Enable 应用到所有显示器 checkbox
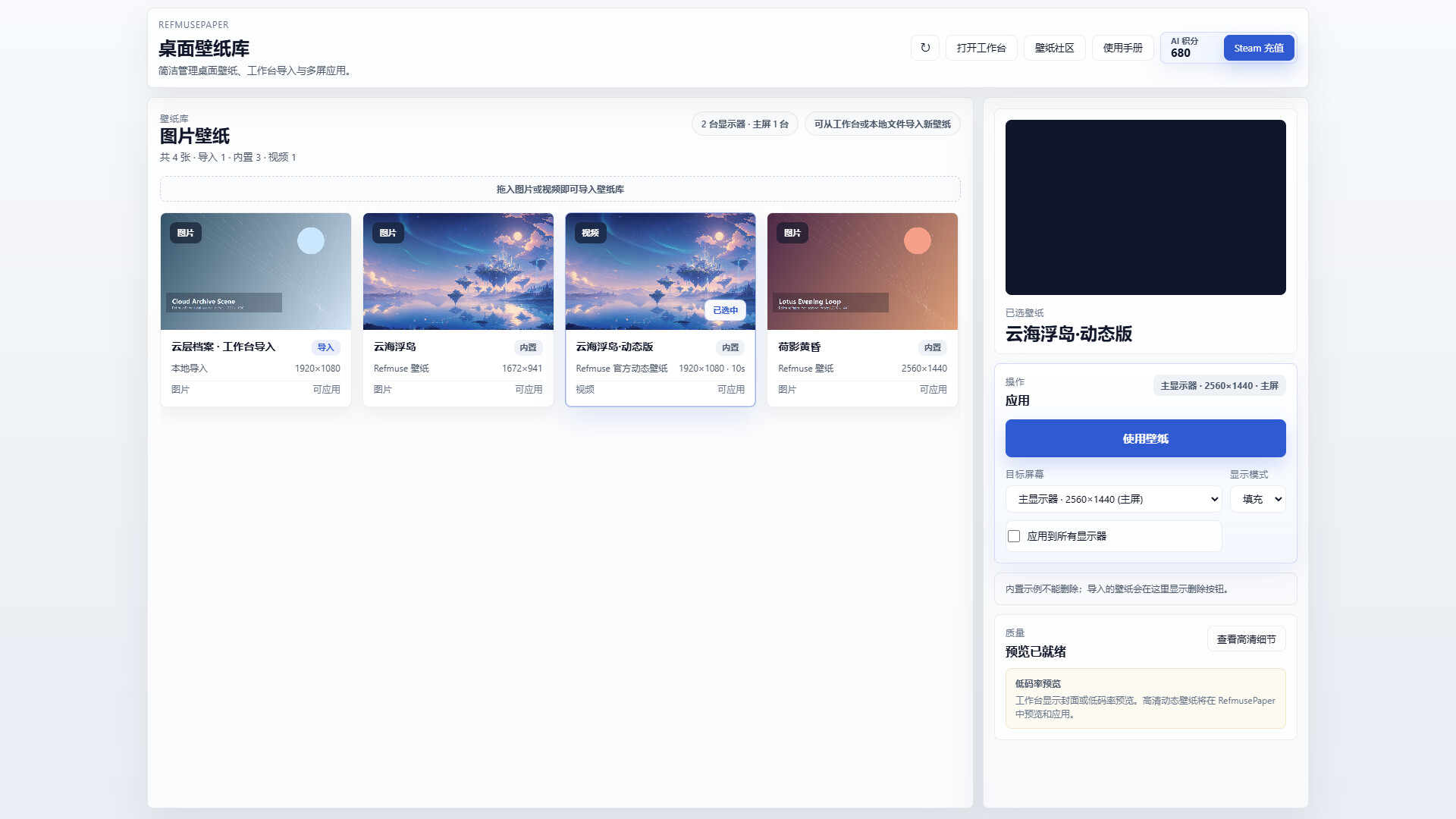This screenshot has height=819, width=1456. point(1014,536)
